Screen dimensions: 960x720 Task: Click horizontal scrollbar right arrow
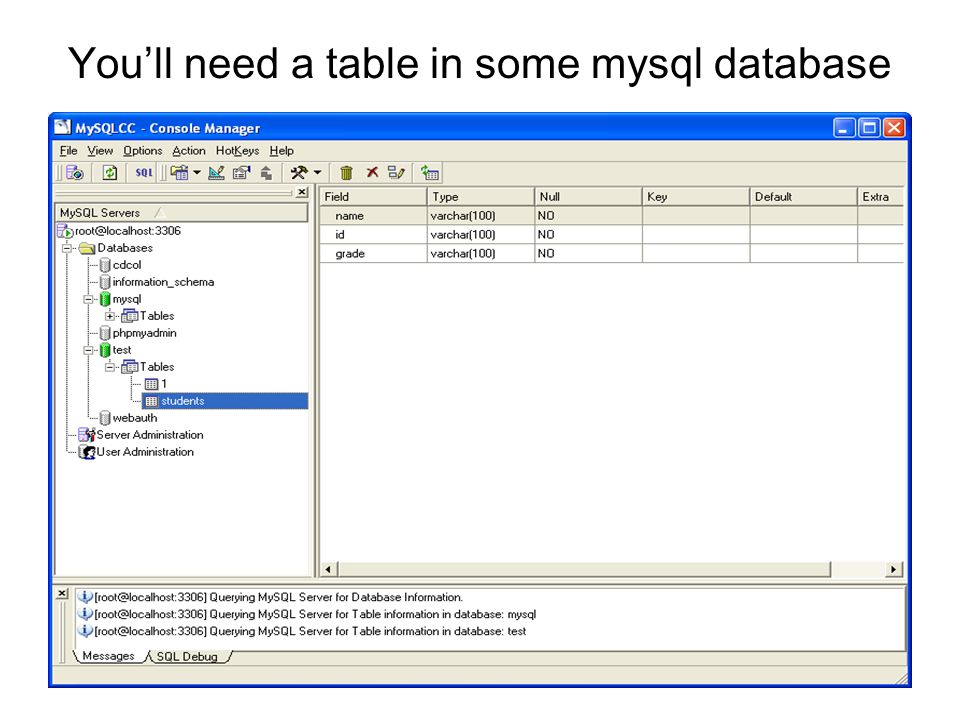click(x=894, y=569)
